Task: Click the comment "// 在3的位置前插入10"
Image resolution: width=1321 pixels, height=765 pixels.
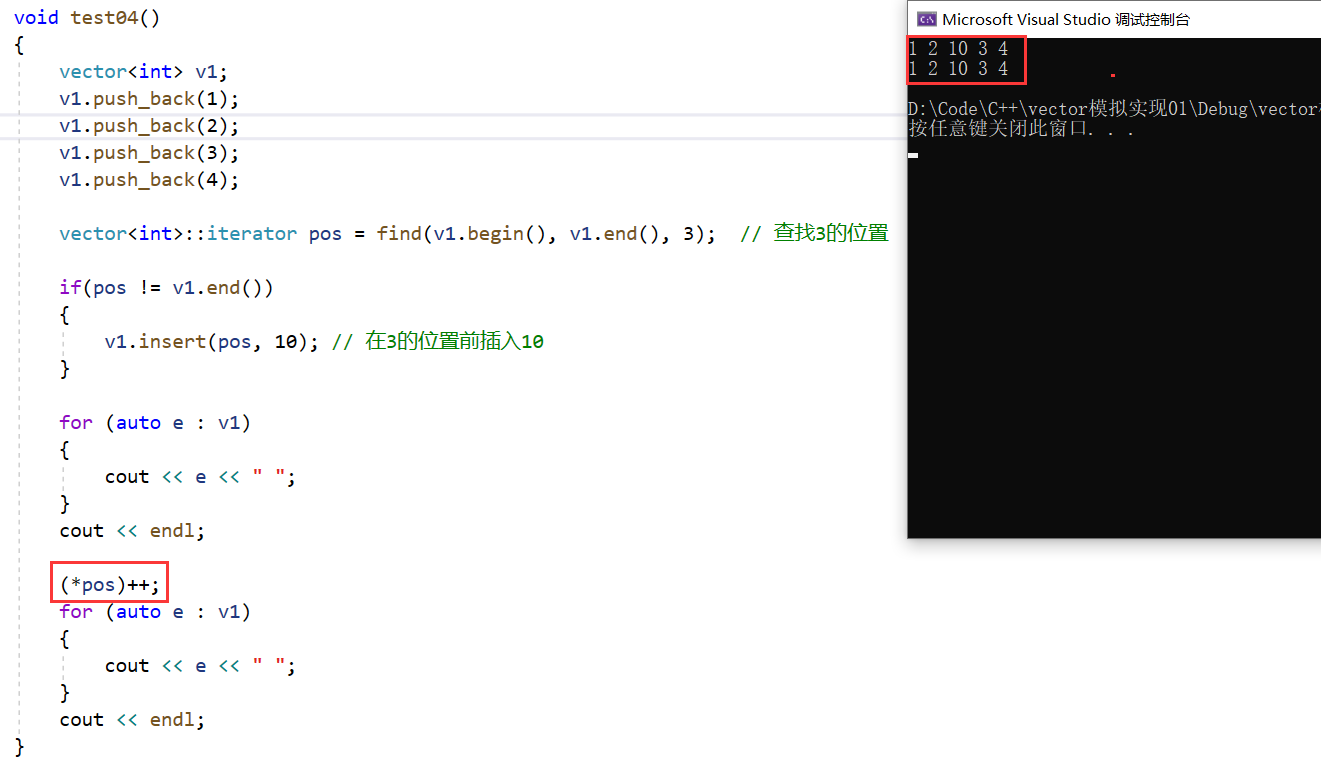Action: [x=437, y=342]
